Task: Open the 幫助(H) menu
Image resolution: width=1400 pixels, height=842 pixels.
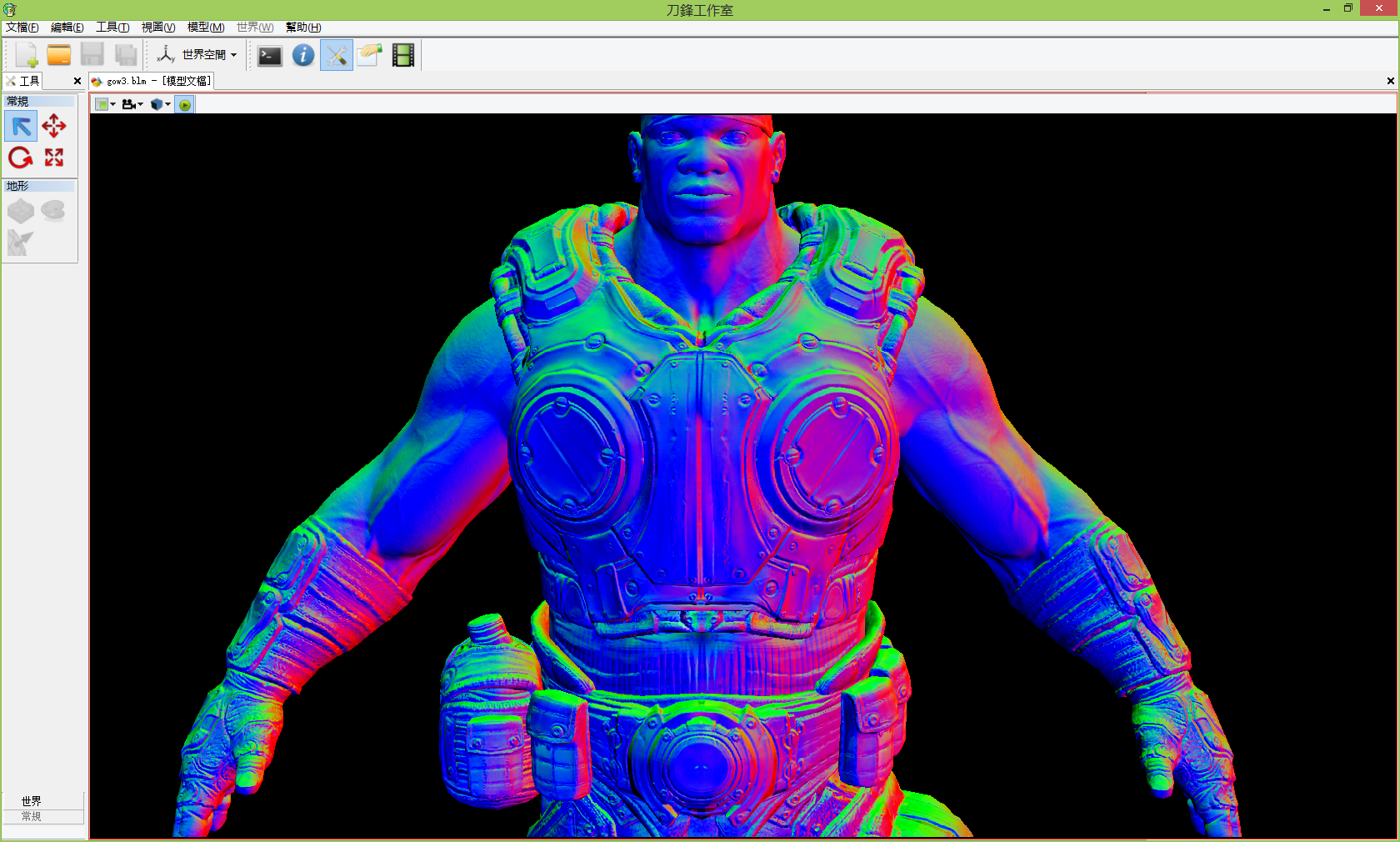Action: tap(303, 28)
